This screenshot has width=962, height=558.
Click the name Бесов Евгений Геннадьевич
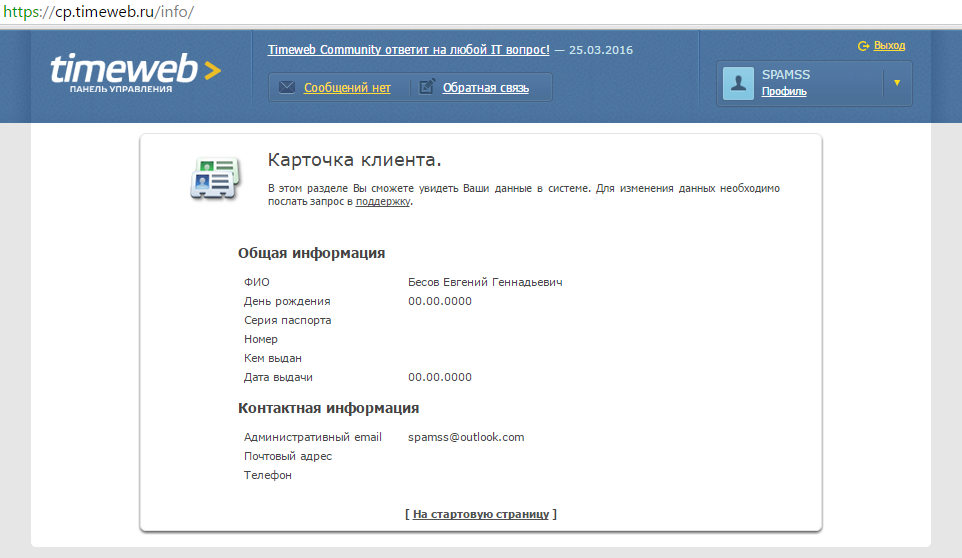(x=485, y=282)
